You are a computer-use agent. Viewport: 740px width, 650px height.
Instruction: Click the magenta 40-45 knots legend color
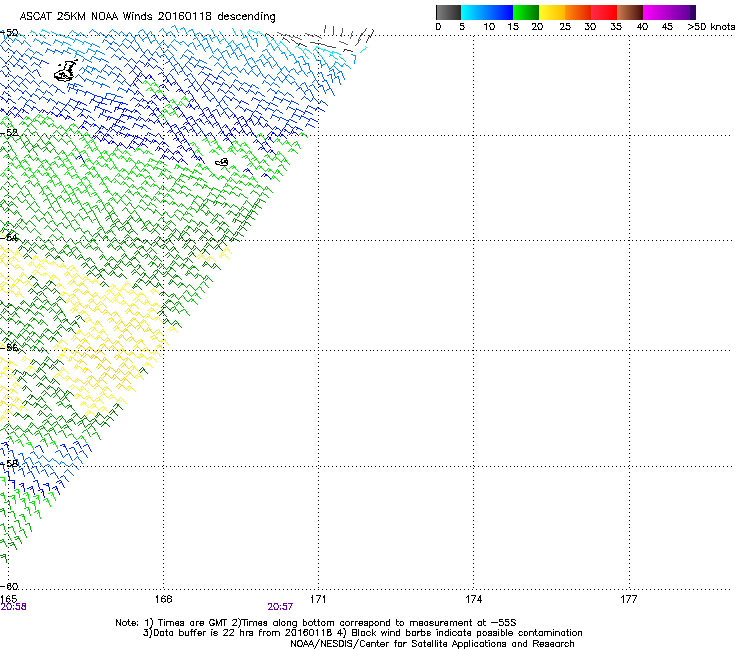tap(656, 12)
